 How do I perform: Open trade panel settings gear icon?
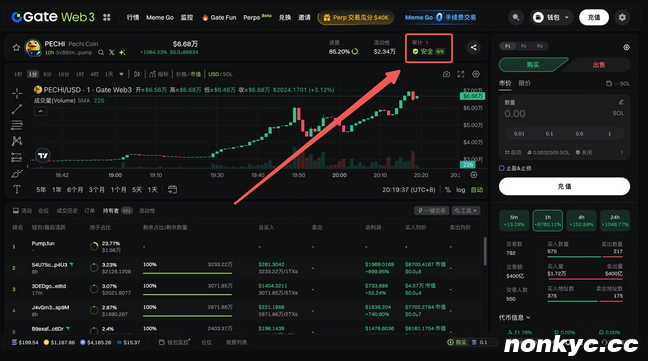click(x=627, y=48)
